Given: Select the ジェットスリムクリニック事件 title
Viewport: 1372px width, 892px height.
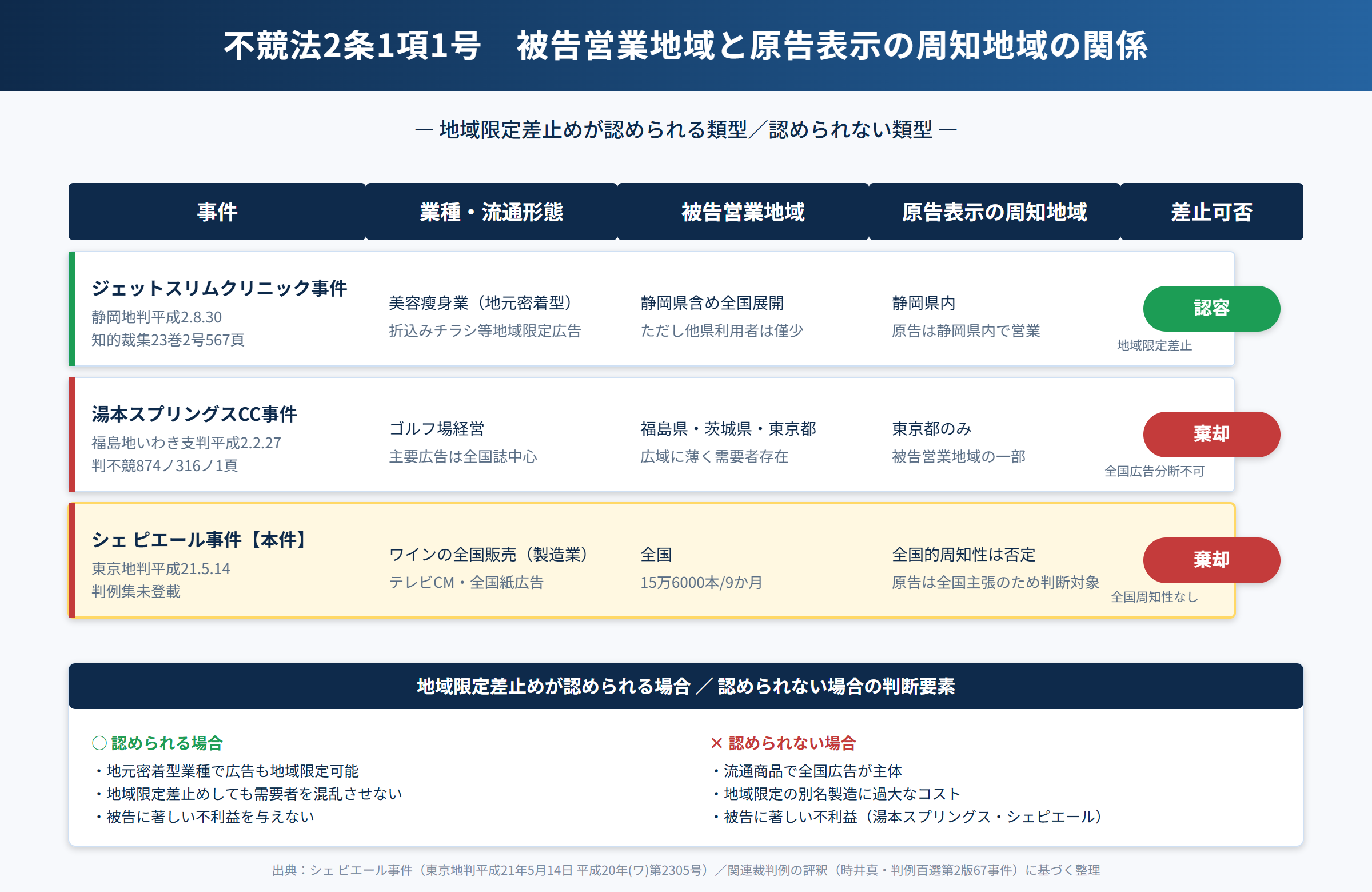Looking at the screenshot, I should (x=219, y=288).
